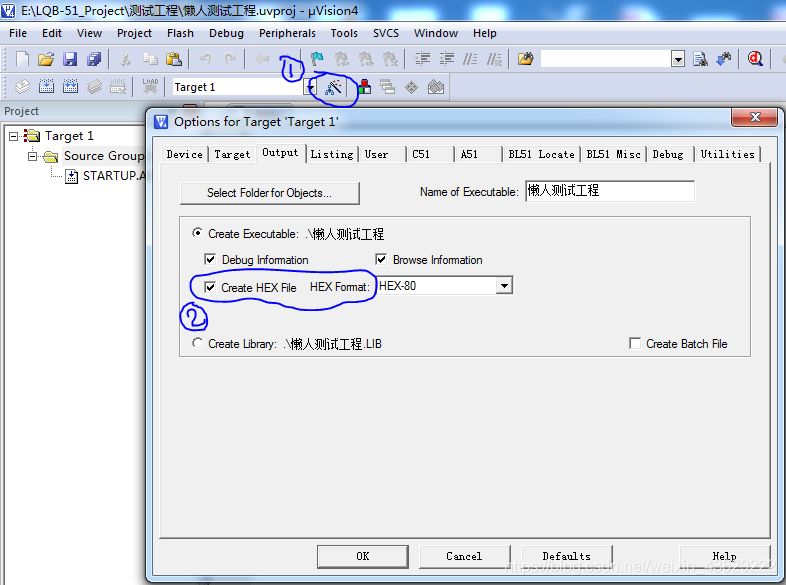Viewport: 786px width, 585px height.
Task: Switch to the Listing tab
Action: point(332,154)
